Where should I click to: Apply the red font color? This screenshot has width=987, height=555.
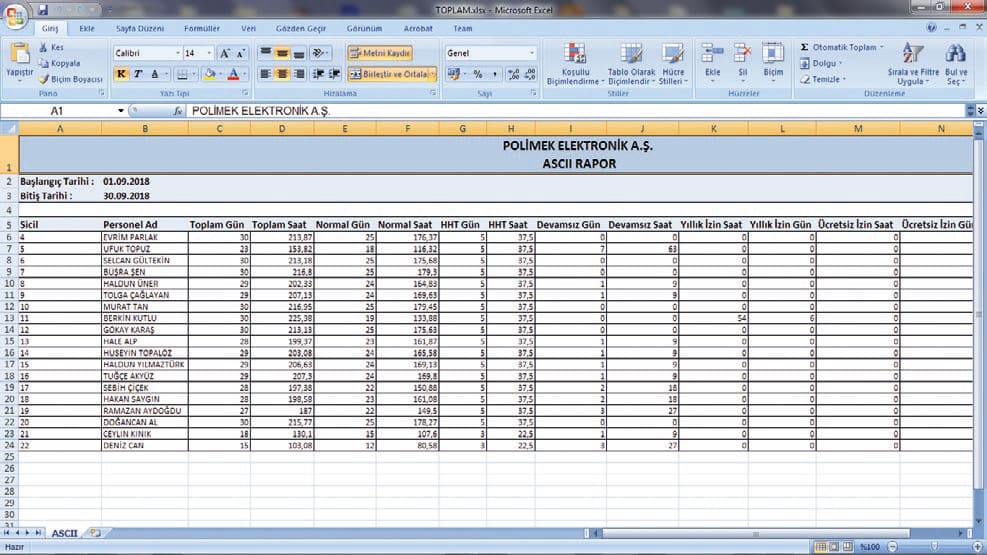pos(234,74)
